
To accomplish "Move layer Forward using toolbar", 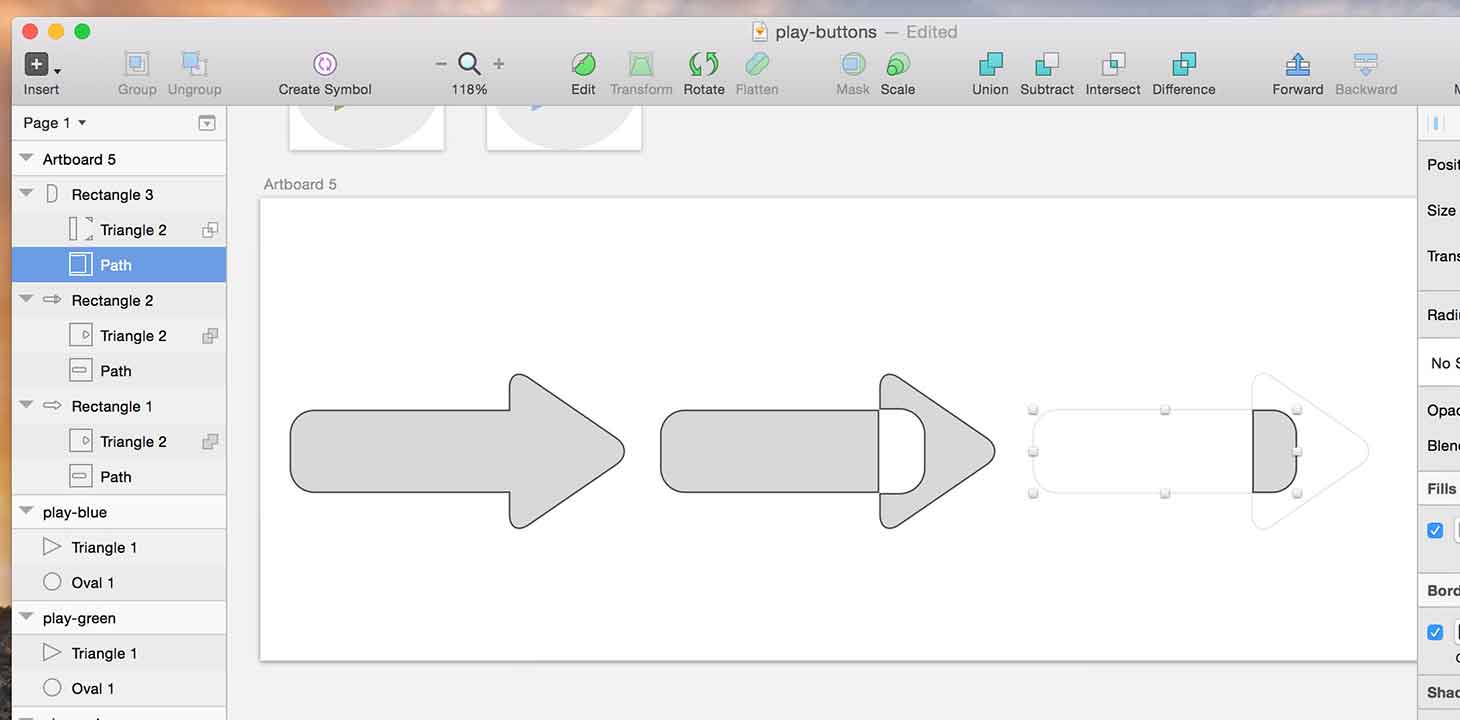I will point(1298,64).
